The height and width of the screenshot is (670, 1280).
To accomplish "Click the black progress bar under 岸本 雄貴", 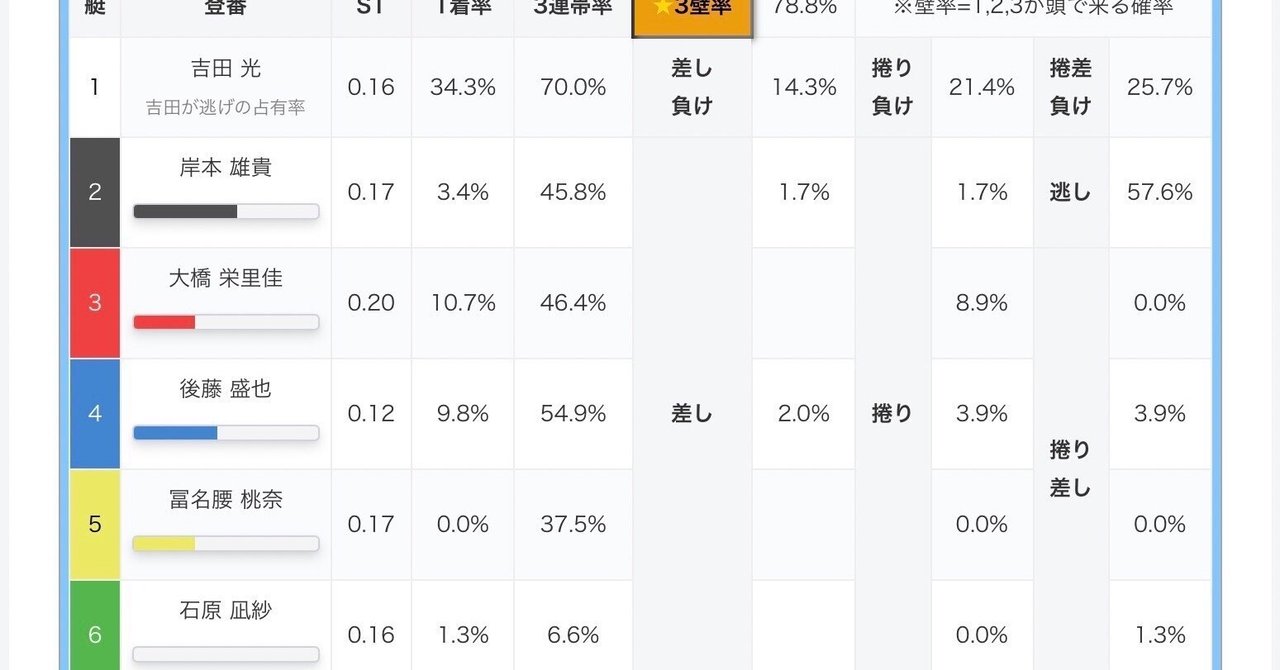I will [225, 211].
